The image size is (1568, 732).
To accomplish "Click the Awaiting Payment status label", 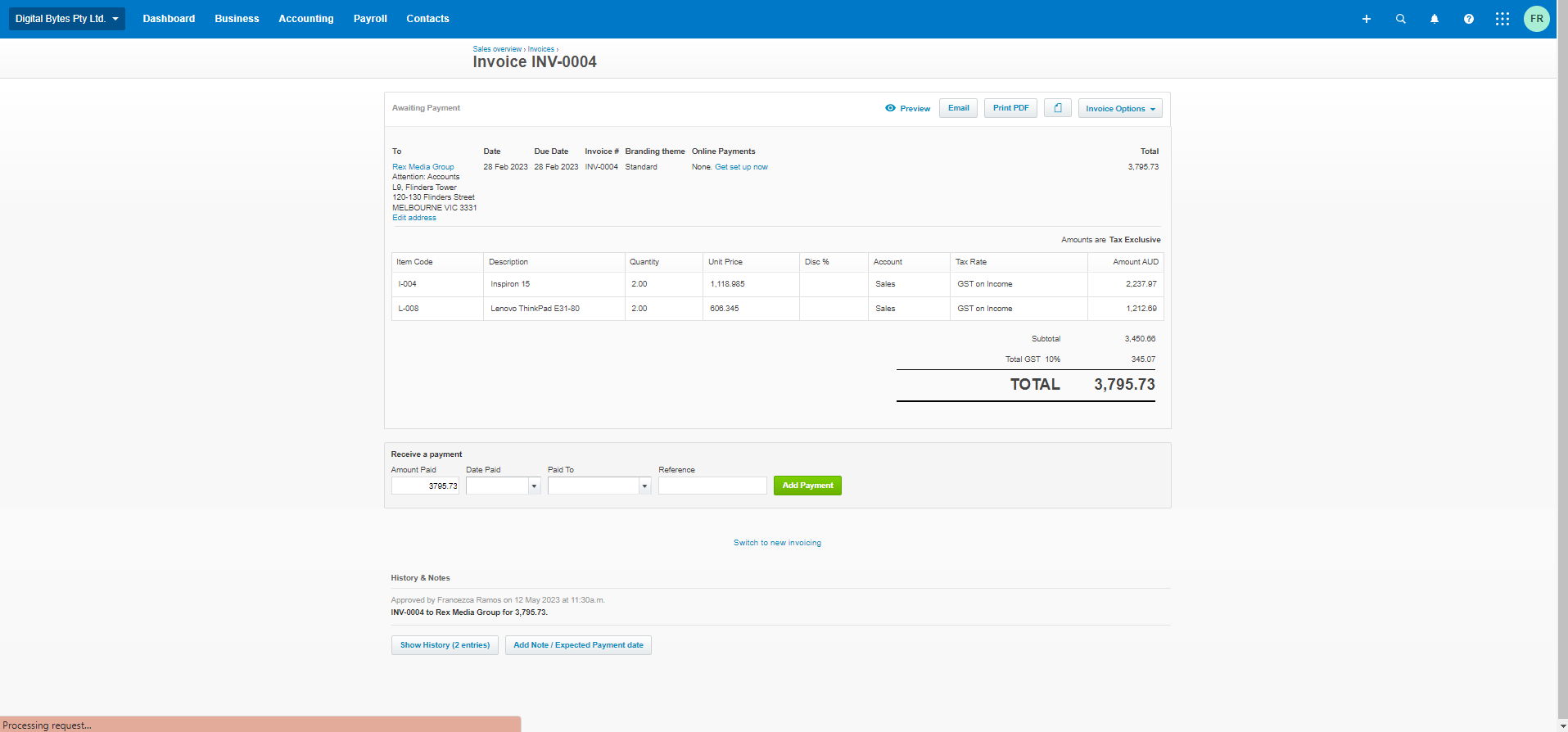I will tap(426, 108).
